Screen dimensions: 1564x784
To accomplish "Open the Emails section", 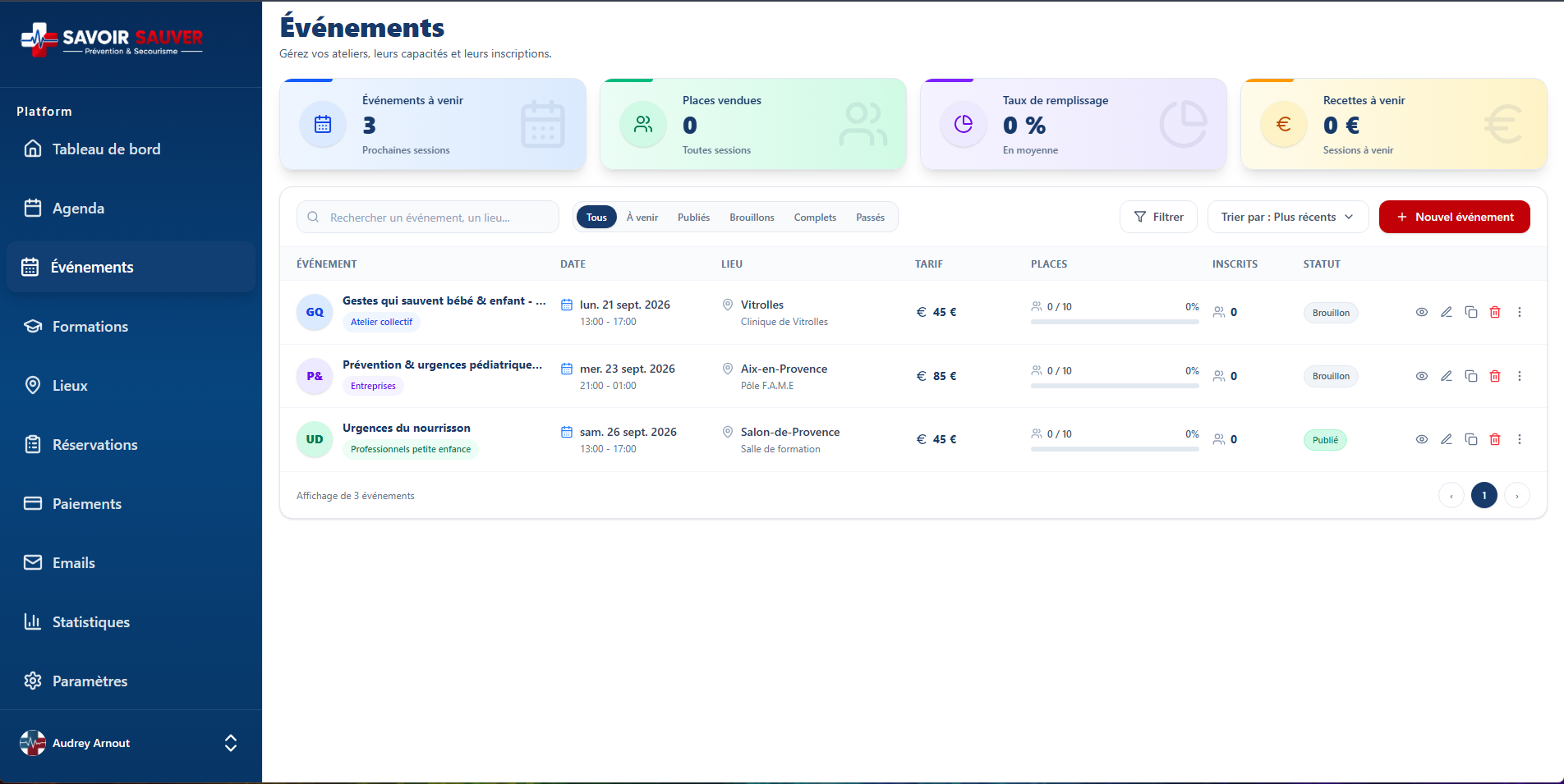I will [131, 563].
